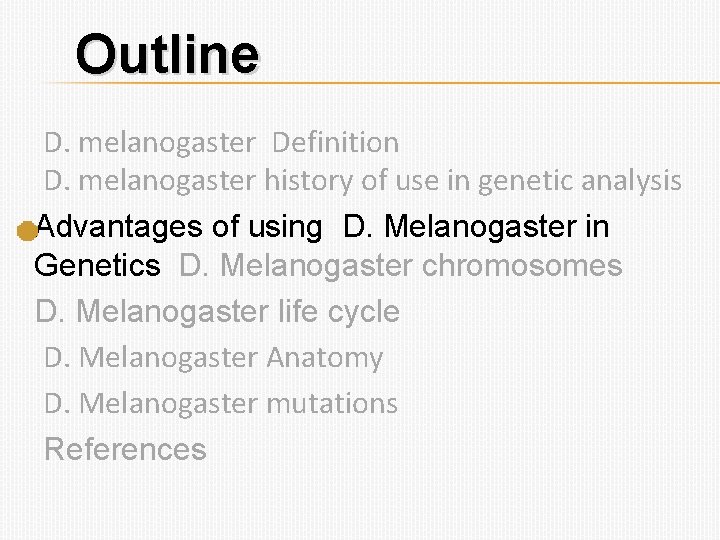Click the orange divider line under the title
The image size is (720, 540).
point(400,82)
